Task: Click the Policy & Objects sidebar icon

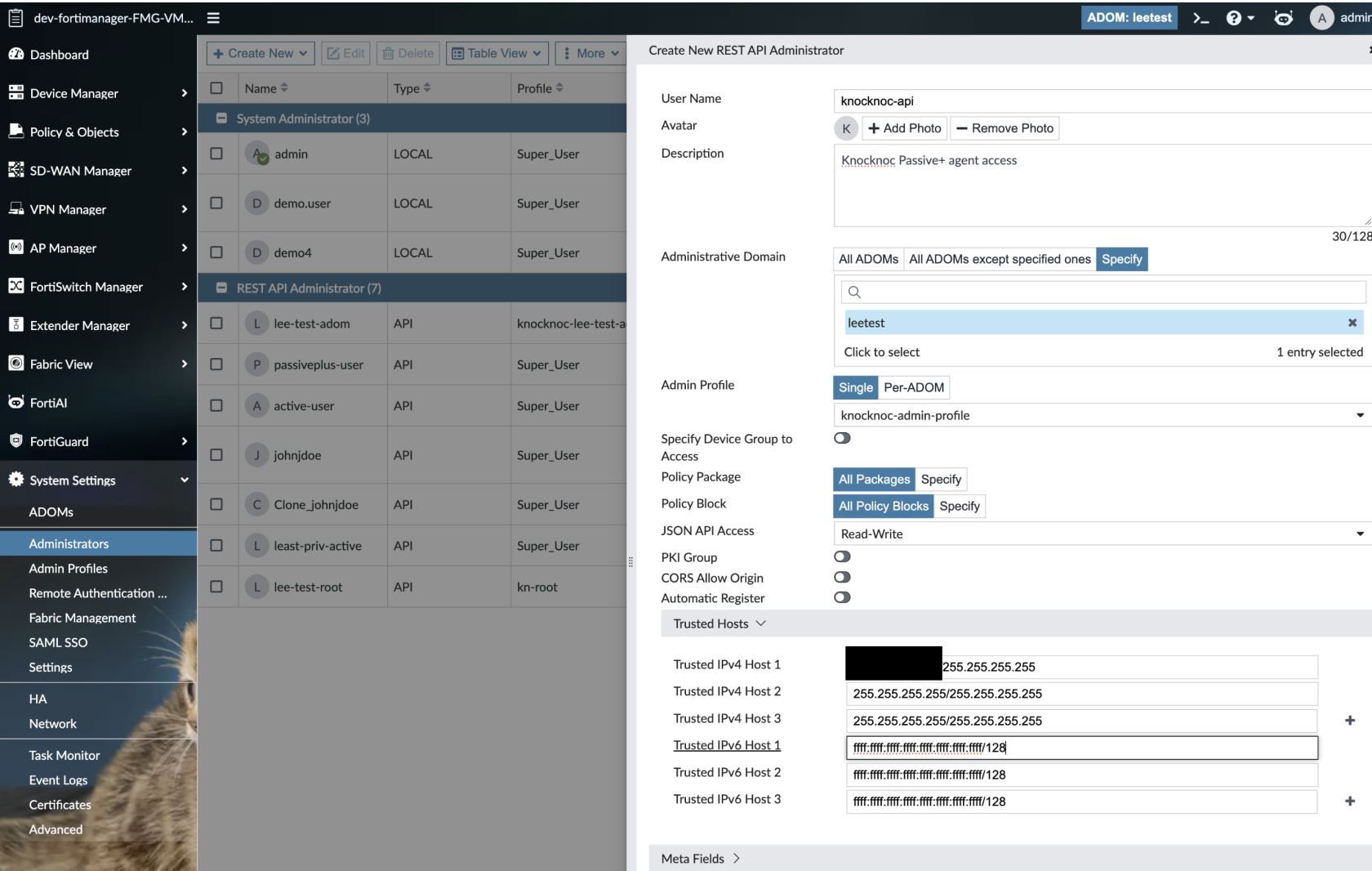Action: pos(16,131)
